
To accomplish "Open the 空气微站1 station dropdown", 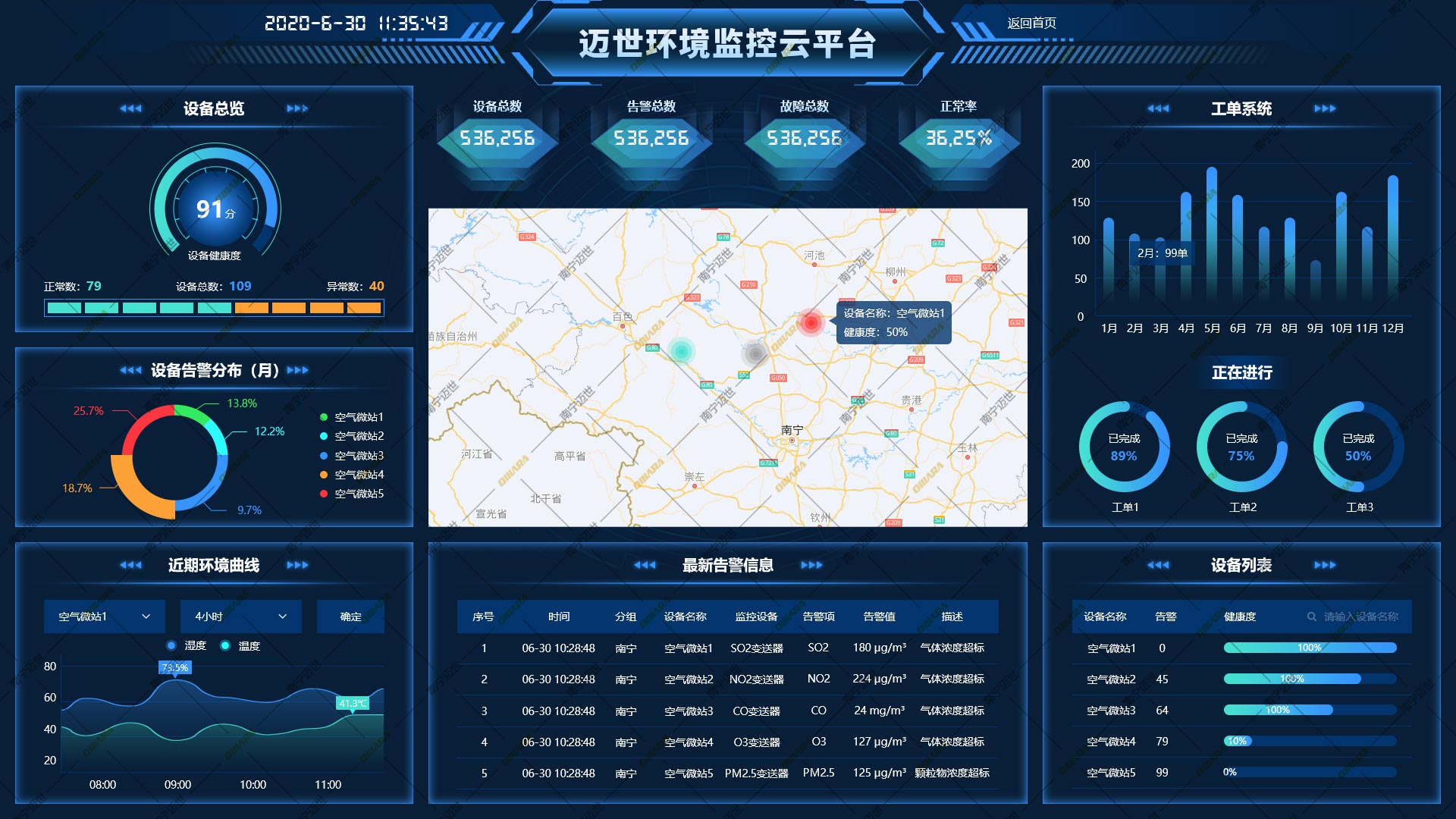I will coord(103,617).
